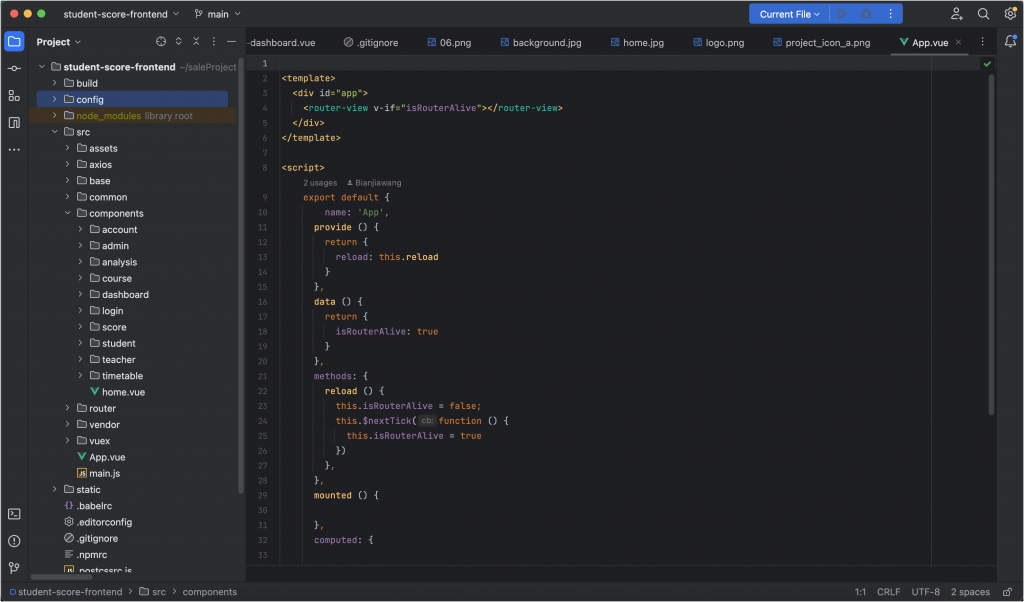The image size is (1024, 602).
Task: Open the Problems tool window icon
Action: [14, 541]
